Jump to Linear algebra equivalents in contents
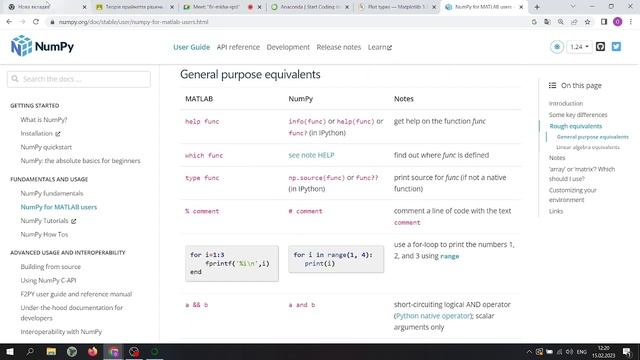 [x=588, y=147]
